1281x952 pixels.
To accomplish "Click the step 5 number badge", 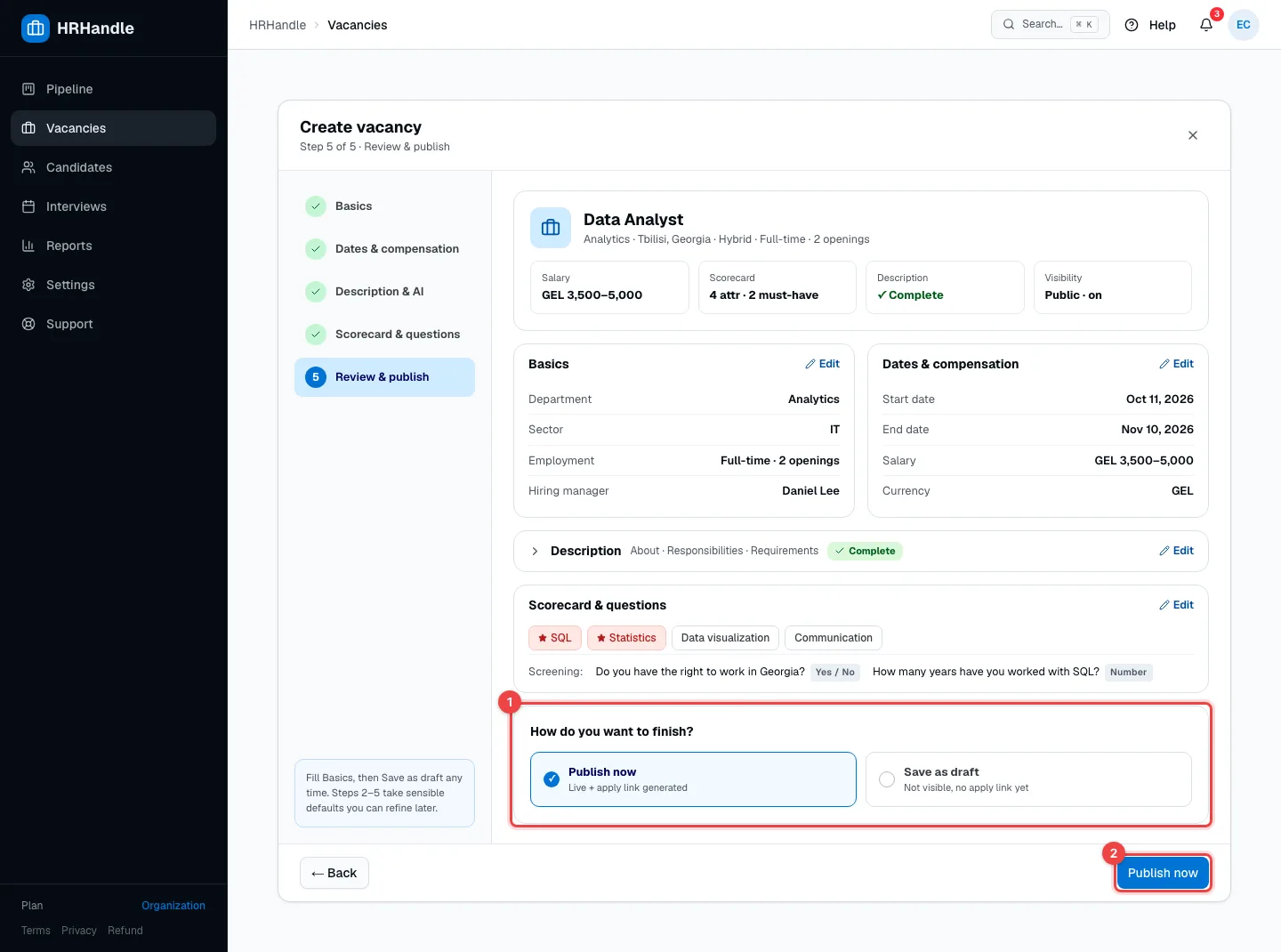I will (x=316, y=377).
